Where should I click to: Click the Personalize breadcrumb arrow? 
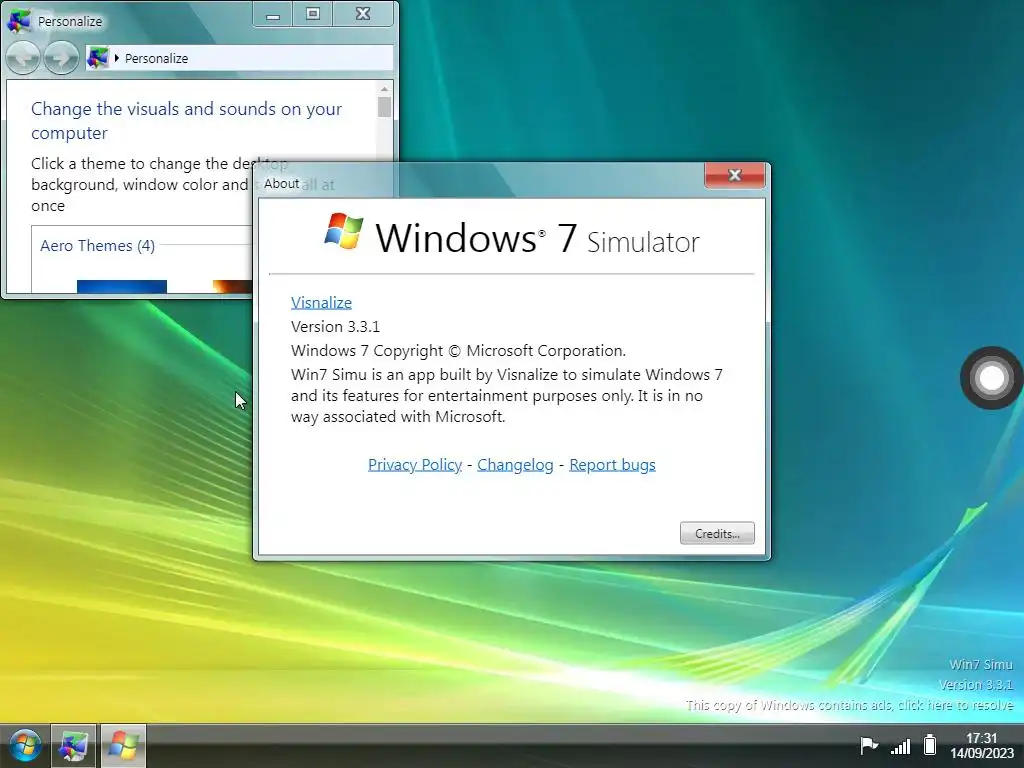[117, 58]
